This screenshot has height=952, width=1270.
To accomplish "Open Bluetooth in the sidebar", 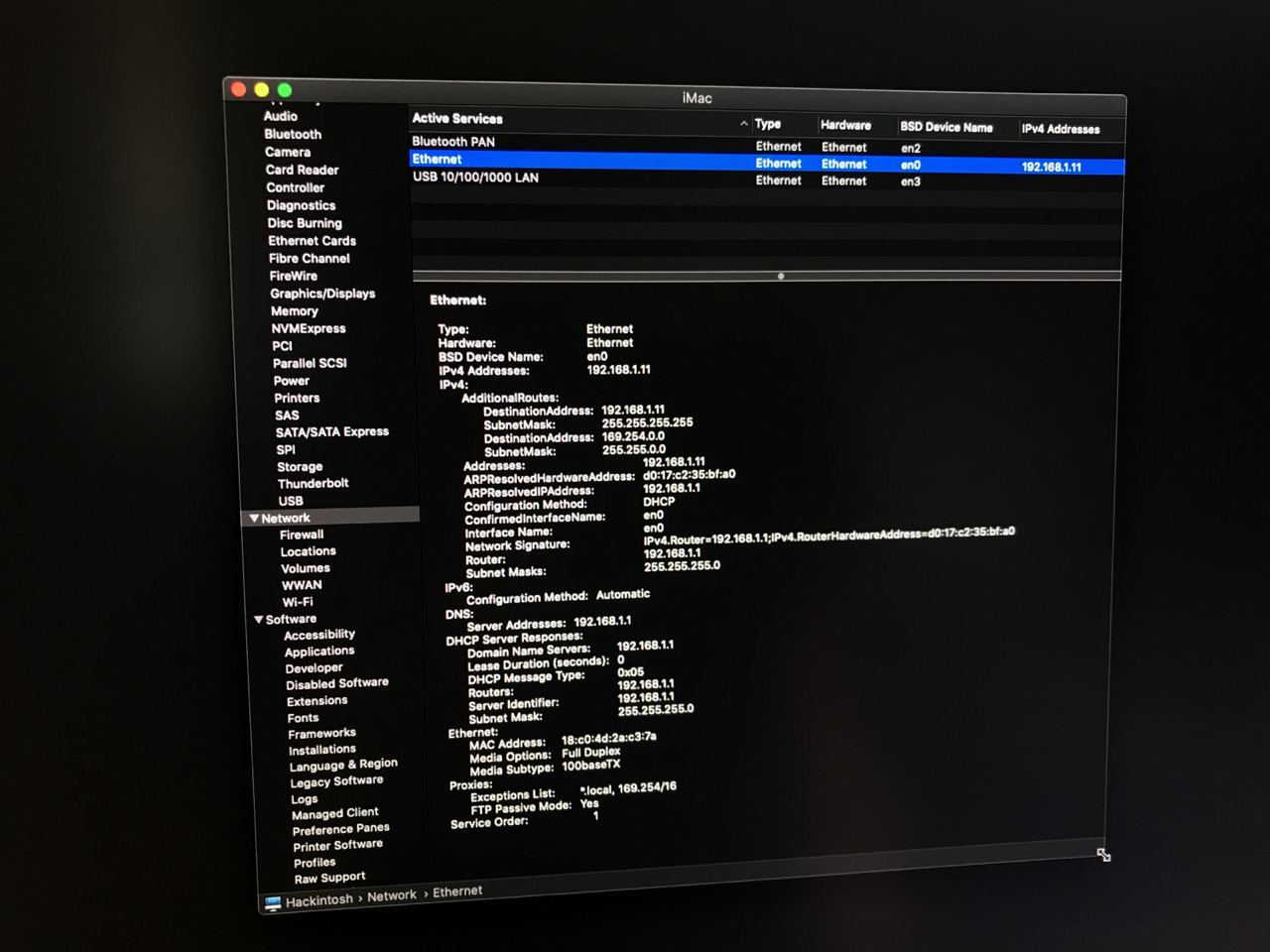I will coord(293,134).
